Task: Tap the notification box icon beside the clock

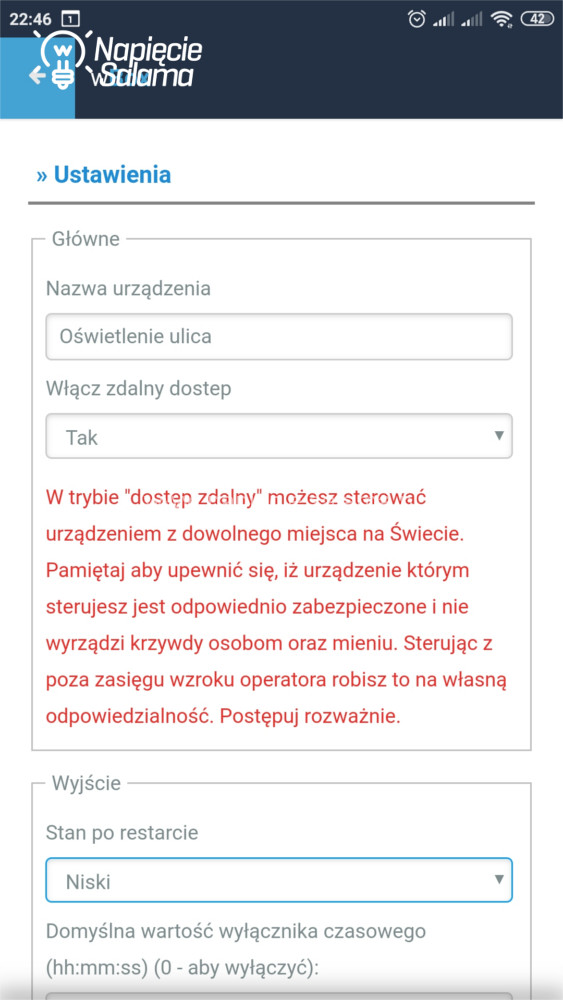Action: tap(71, 19)
